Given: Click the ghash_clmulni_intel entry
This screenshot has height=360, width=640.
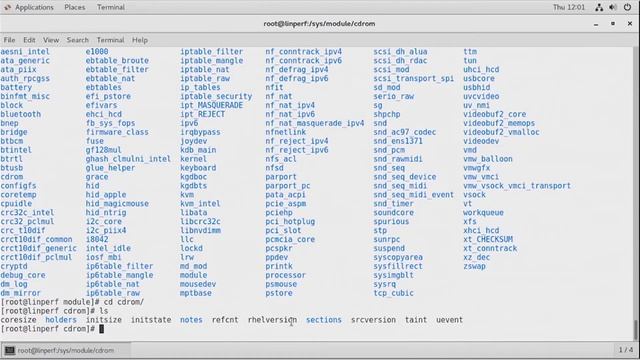Looking at the screenshot, I should coord(128,159).
